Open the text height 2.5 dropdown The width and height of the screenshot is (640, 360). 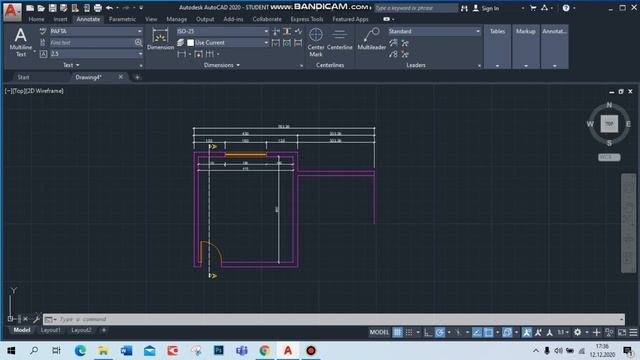click(x=96, y=54)
